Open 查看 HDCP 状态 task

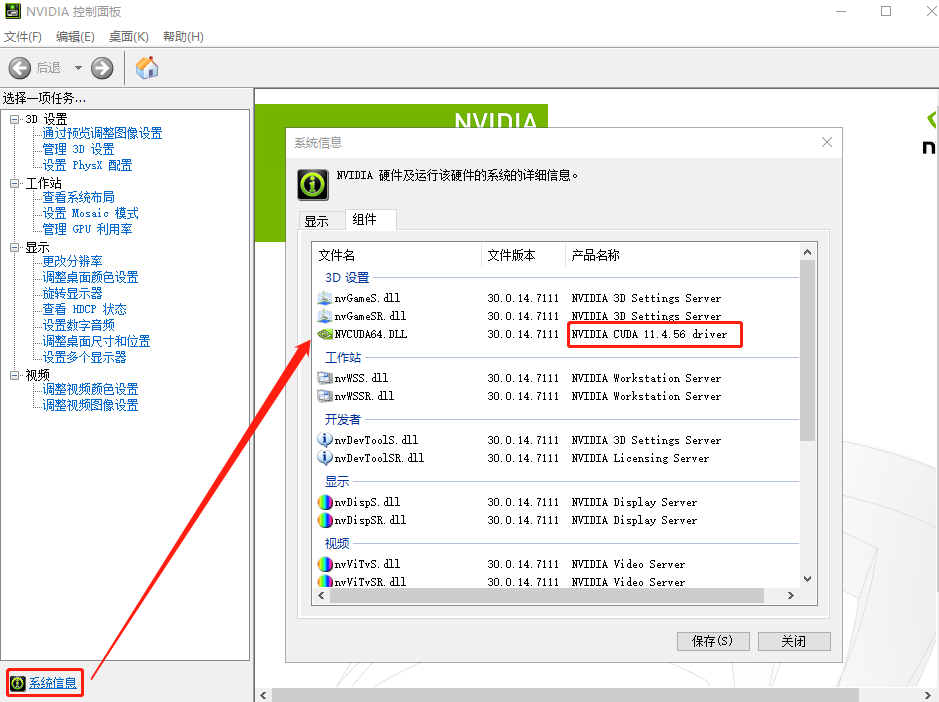click(84, 309)
